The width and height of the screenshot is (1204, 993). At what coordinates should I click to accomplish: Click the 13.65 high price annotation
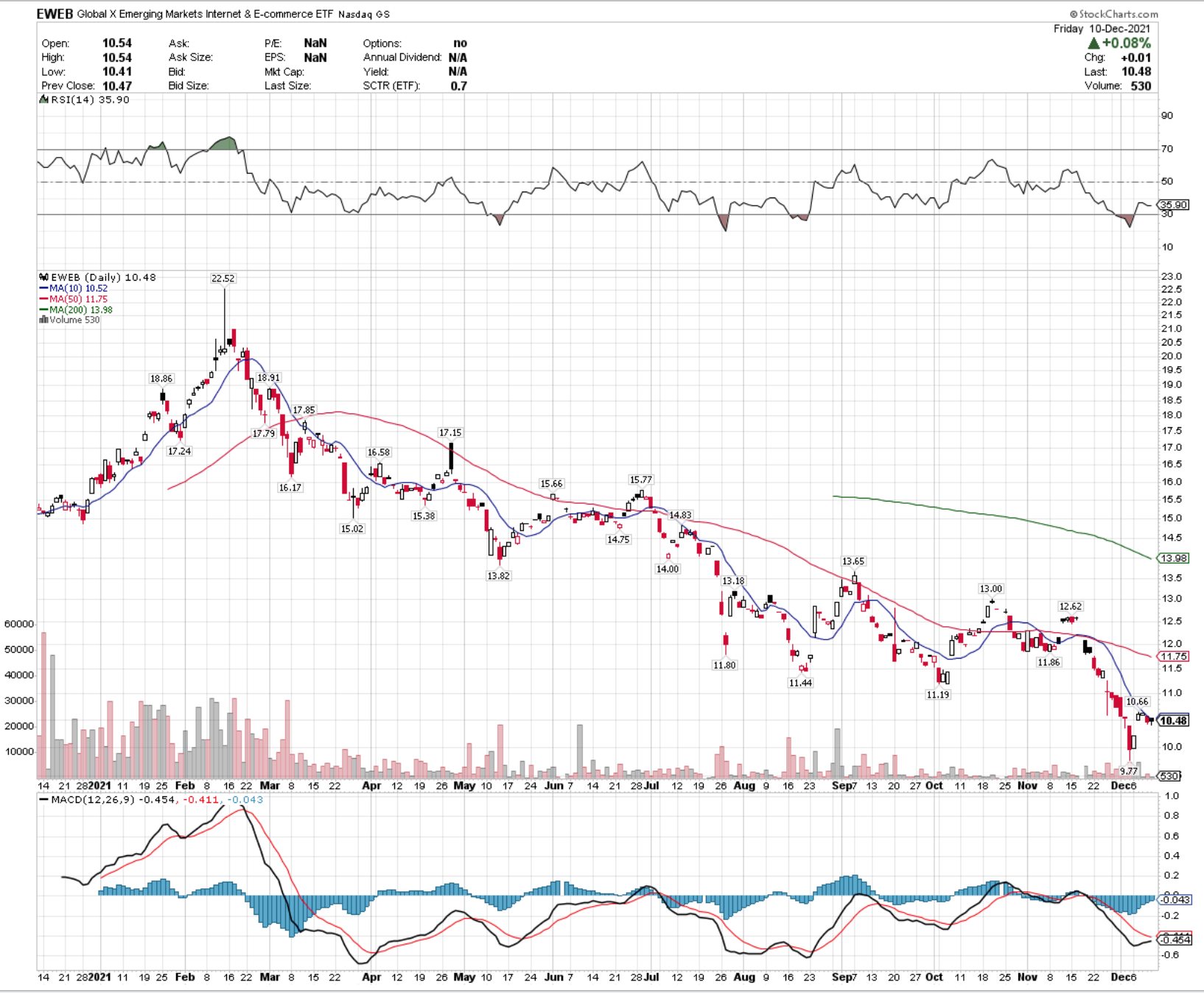click(853, 561)
